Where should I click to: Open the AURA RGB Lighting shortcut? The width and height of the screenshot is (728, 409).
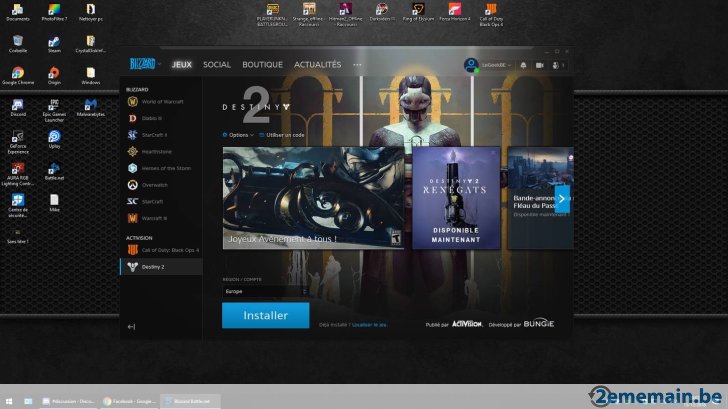click(18, 174)
